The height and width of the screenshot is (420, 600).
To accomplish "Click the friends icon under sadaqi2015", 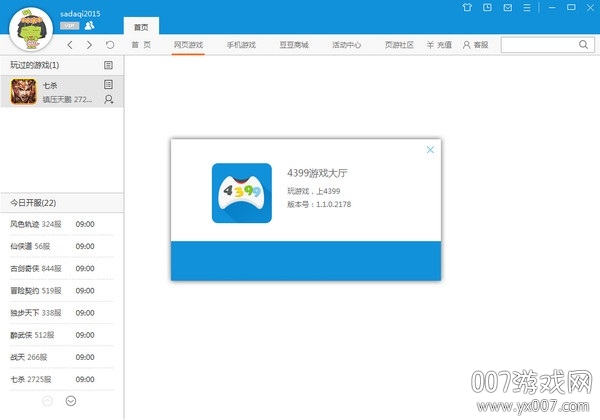I will [89, 26].
